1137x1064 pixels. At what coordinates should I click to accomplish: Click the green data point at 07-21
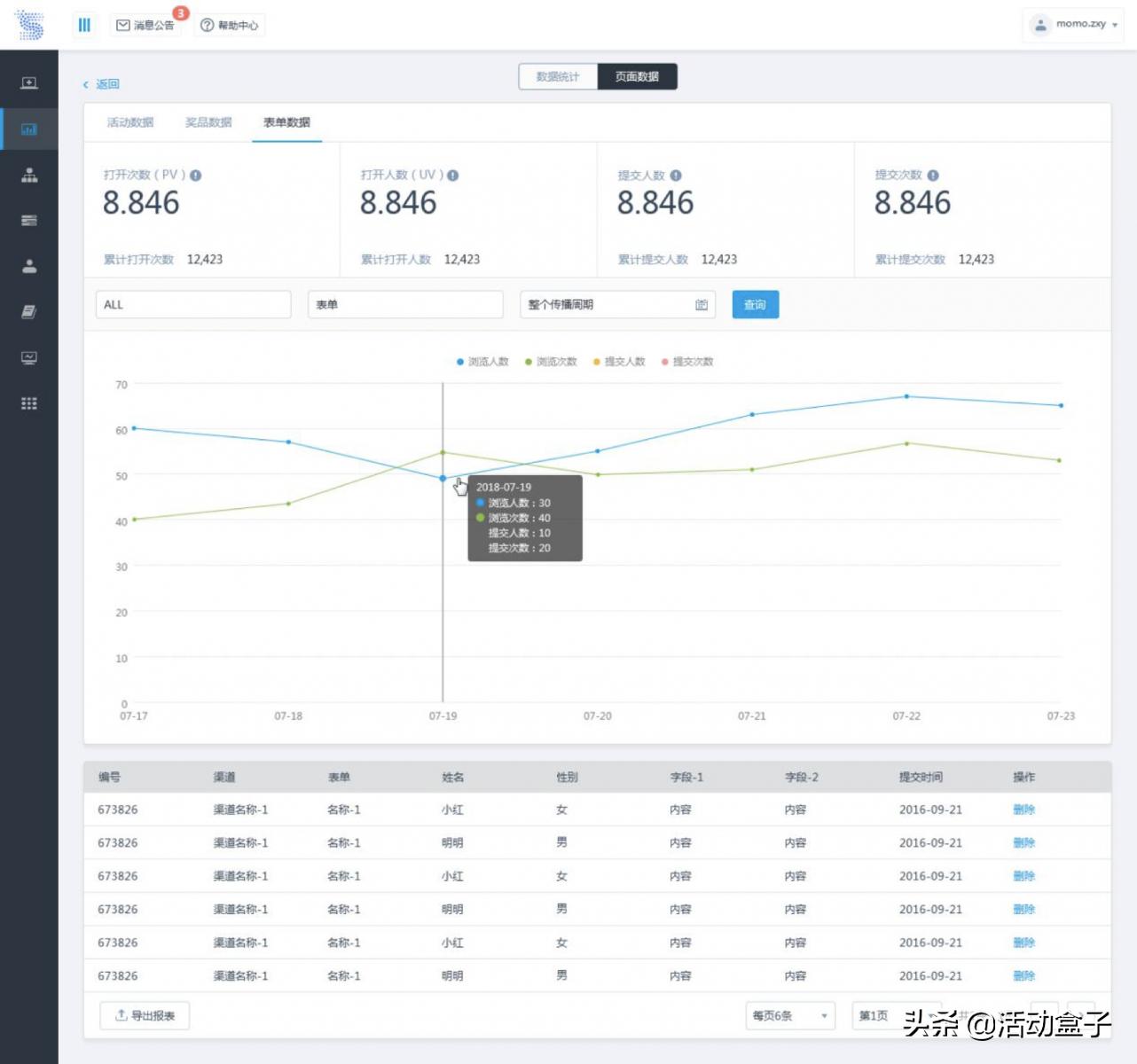coord(752,469)
